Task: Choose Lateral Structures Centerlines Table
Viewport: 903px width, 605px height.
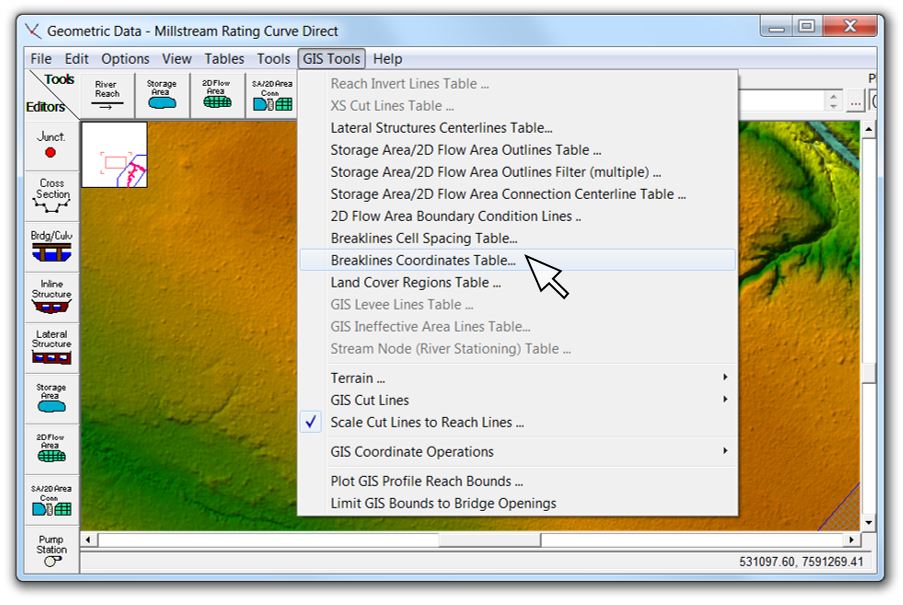Action: [518, 128]
